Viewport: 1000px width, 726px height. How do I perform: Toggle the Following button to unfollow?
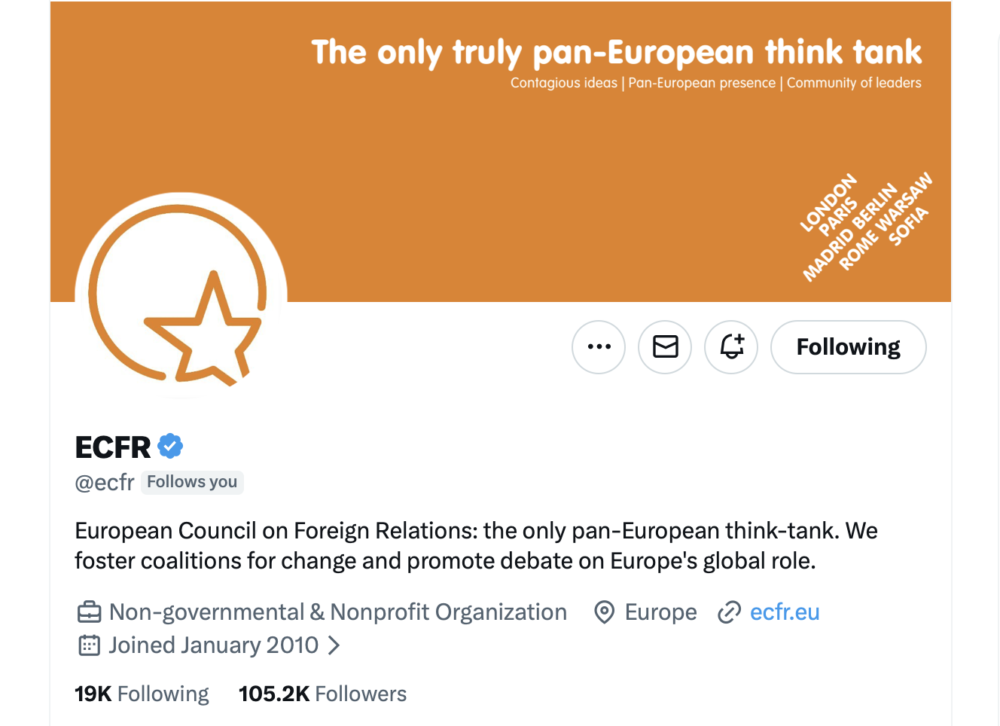click(848, 347)
